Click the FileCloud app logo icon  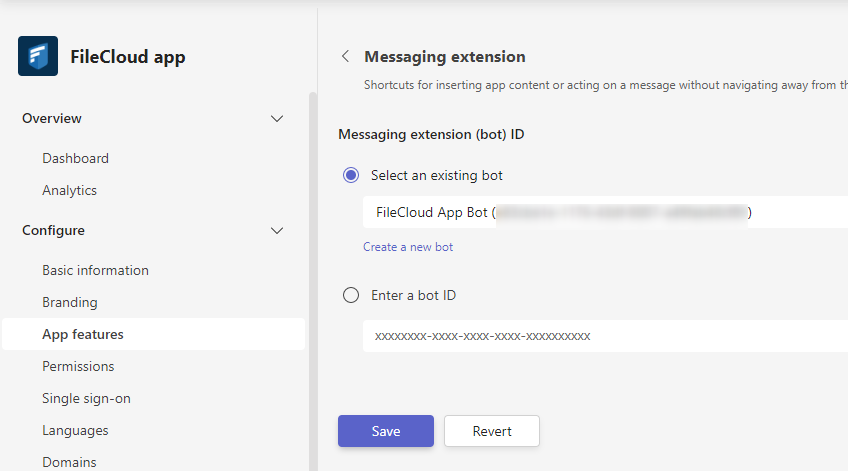(38, 56)
